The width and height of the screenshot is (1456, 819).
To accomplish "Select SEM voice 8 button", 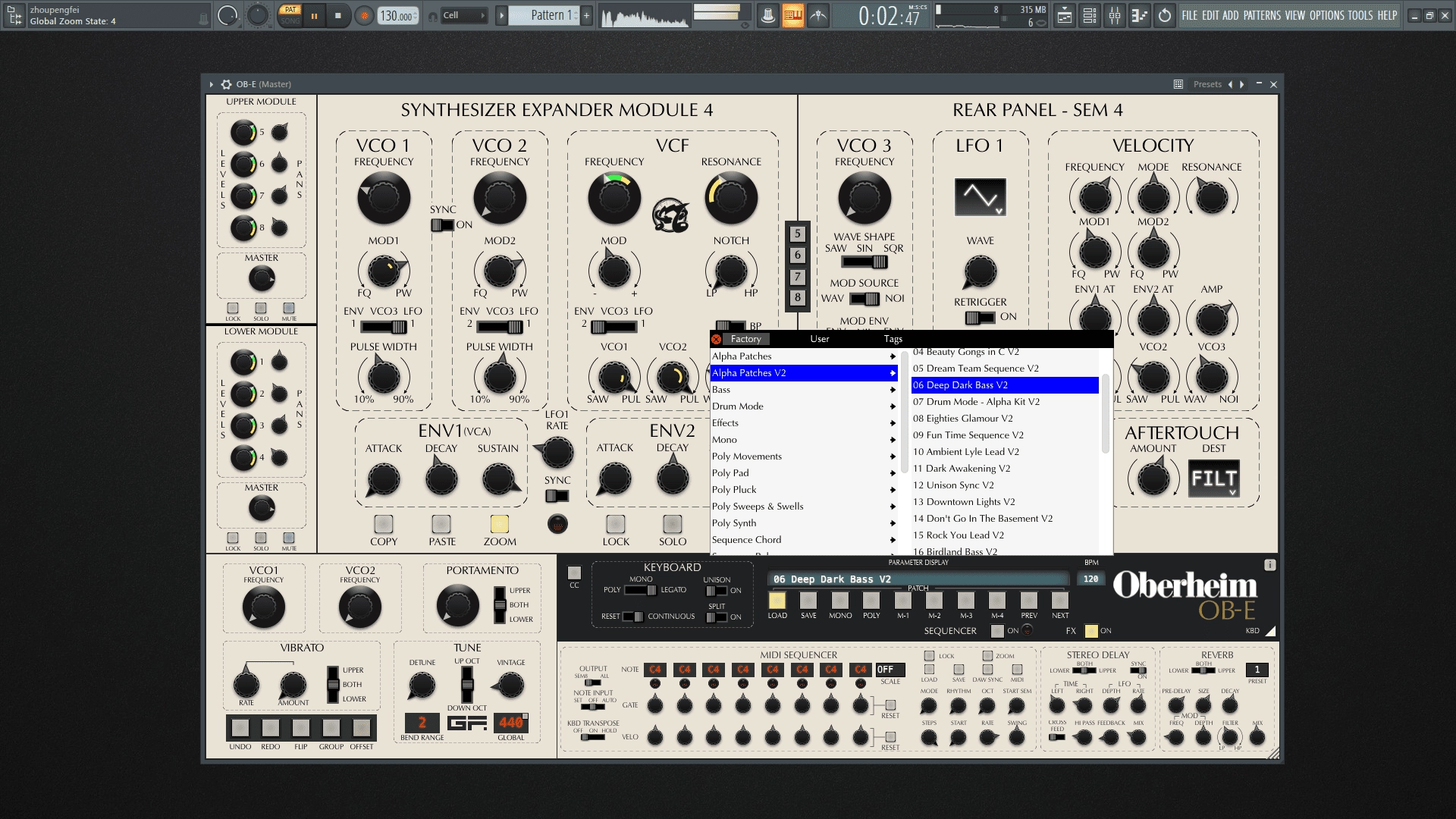I will [x=797, y=297].
